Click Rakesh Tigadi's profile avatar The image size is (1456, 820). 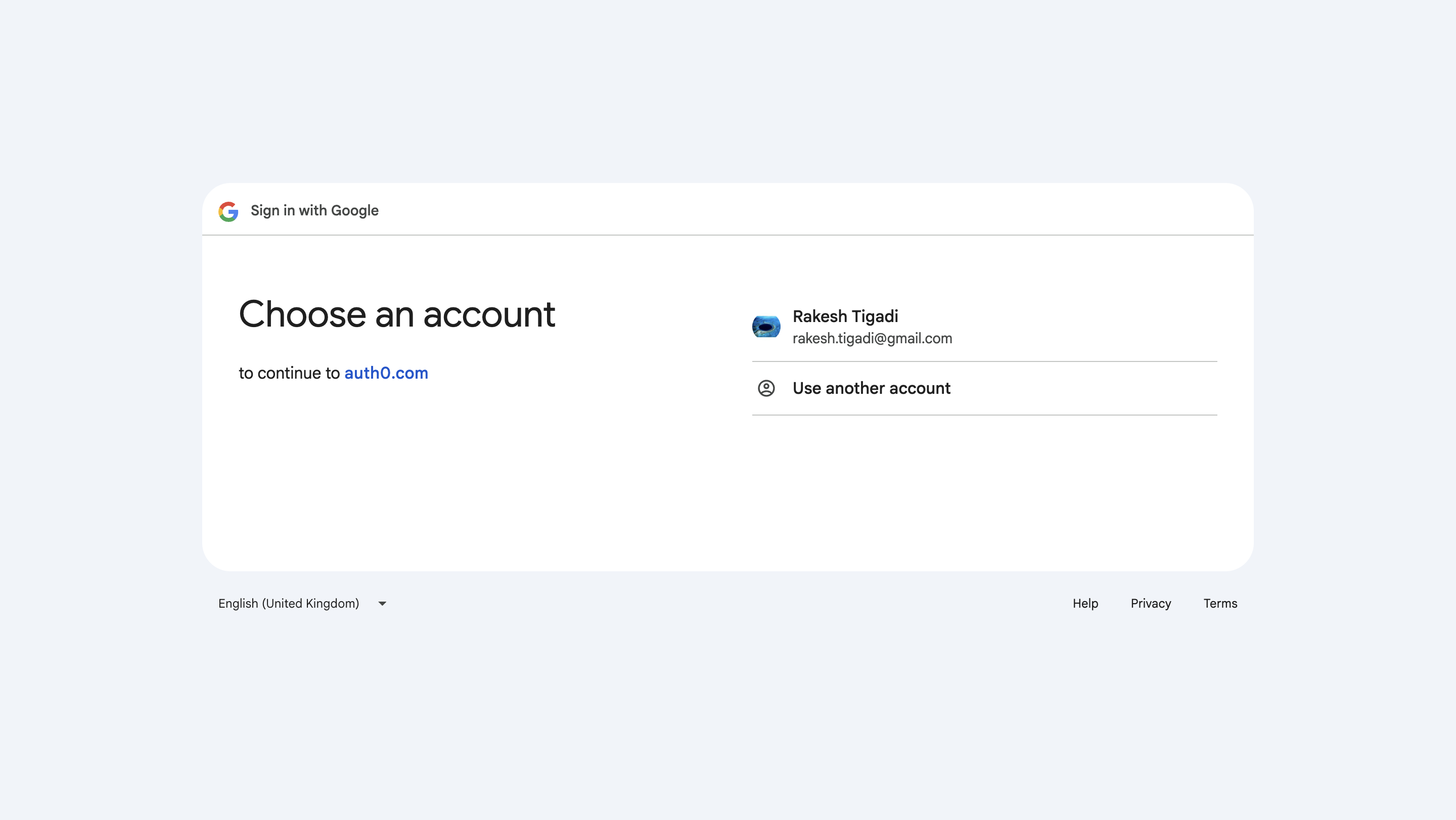point(766,327)
